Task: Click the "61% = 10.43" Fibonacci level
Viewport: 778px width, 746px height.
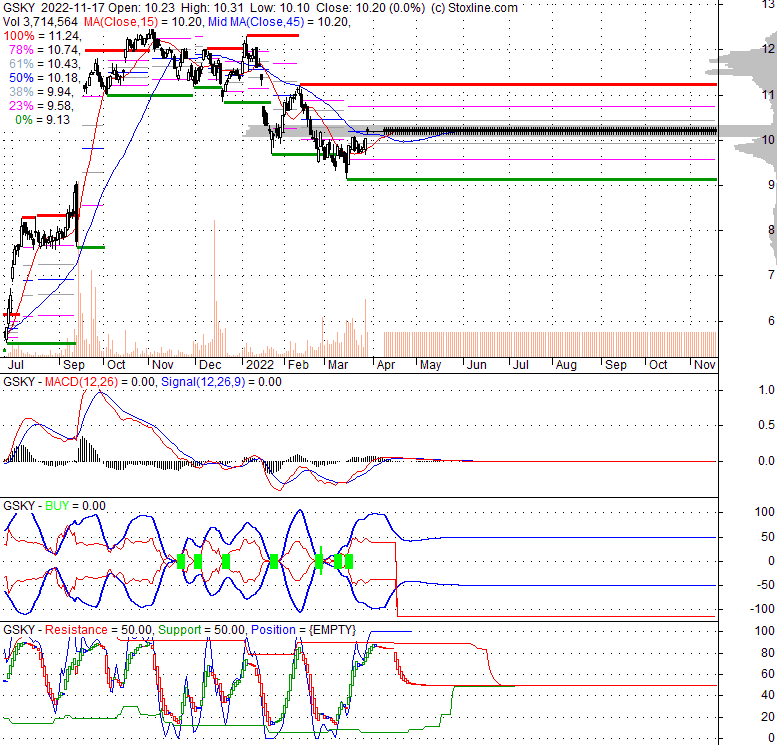Action: (44, 63)
